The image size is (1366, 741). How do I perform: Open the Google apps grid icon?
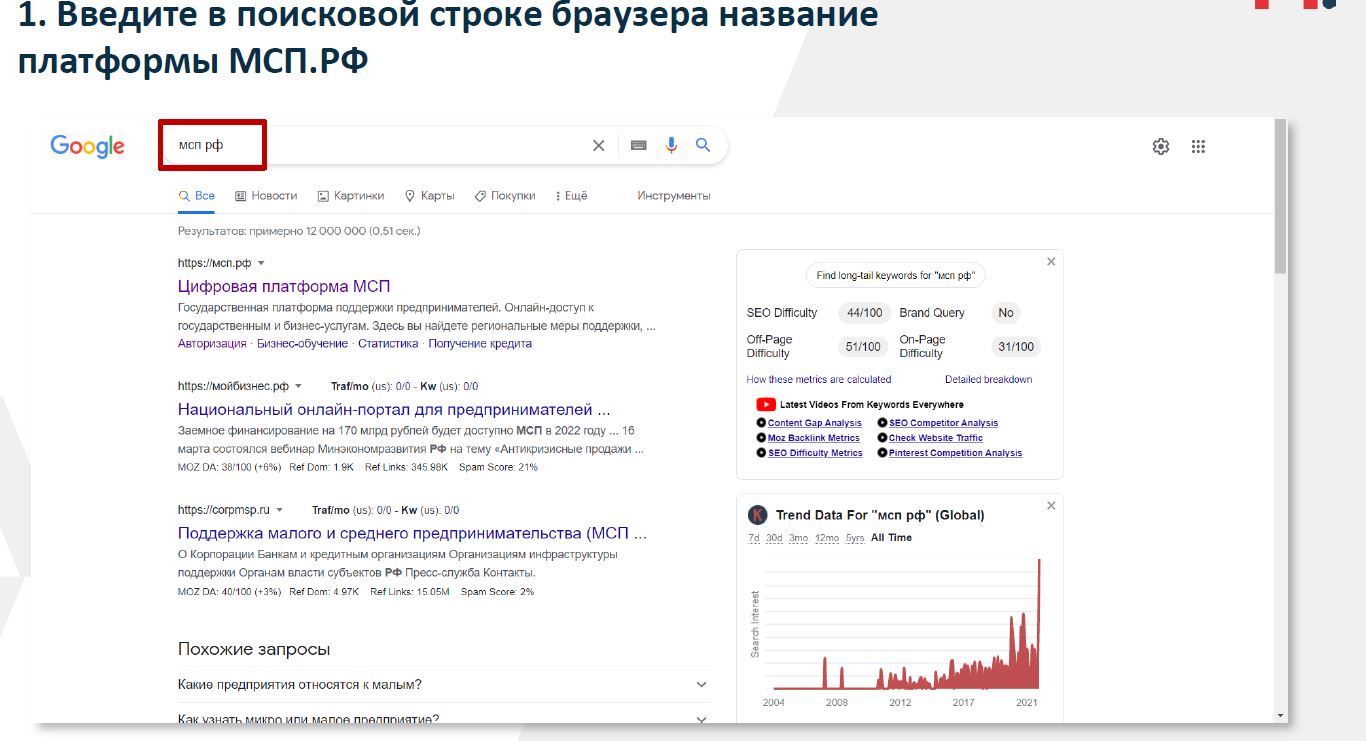(x=1198, y=147)
